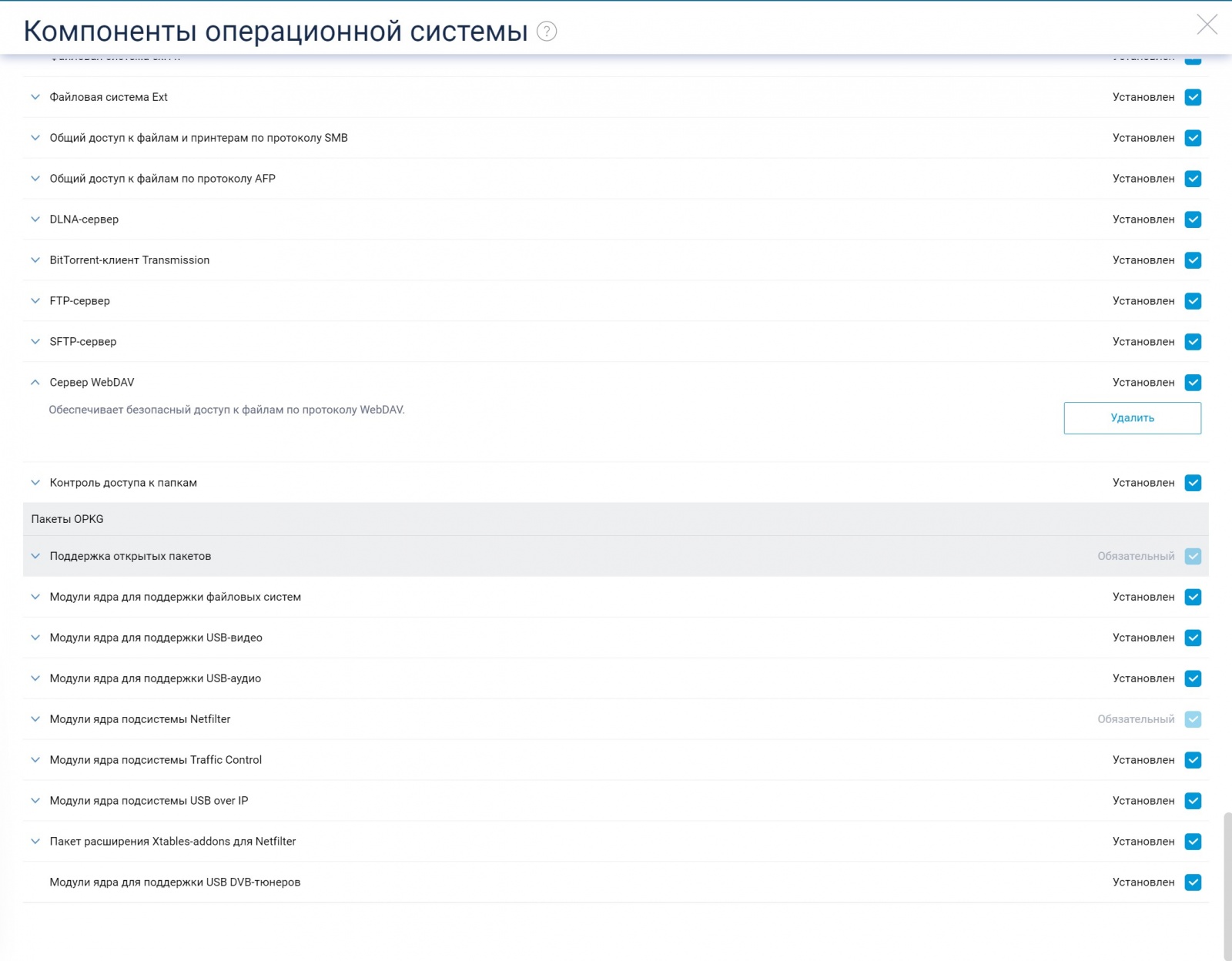Toggle file systems kernel modules checkbox

[x=1193, y=598]
